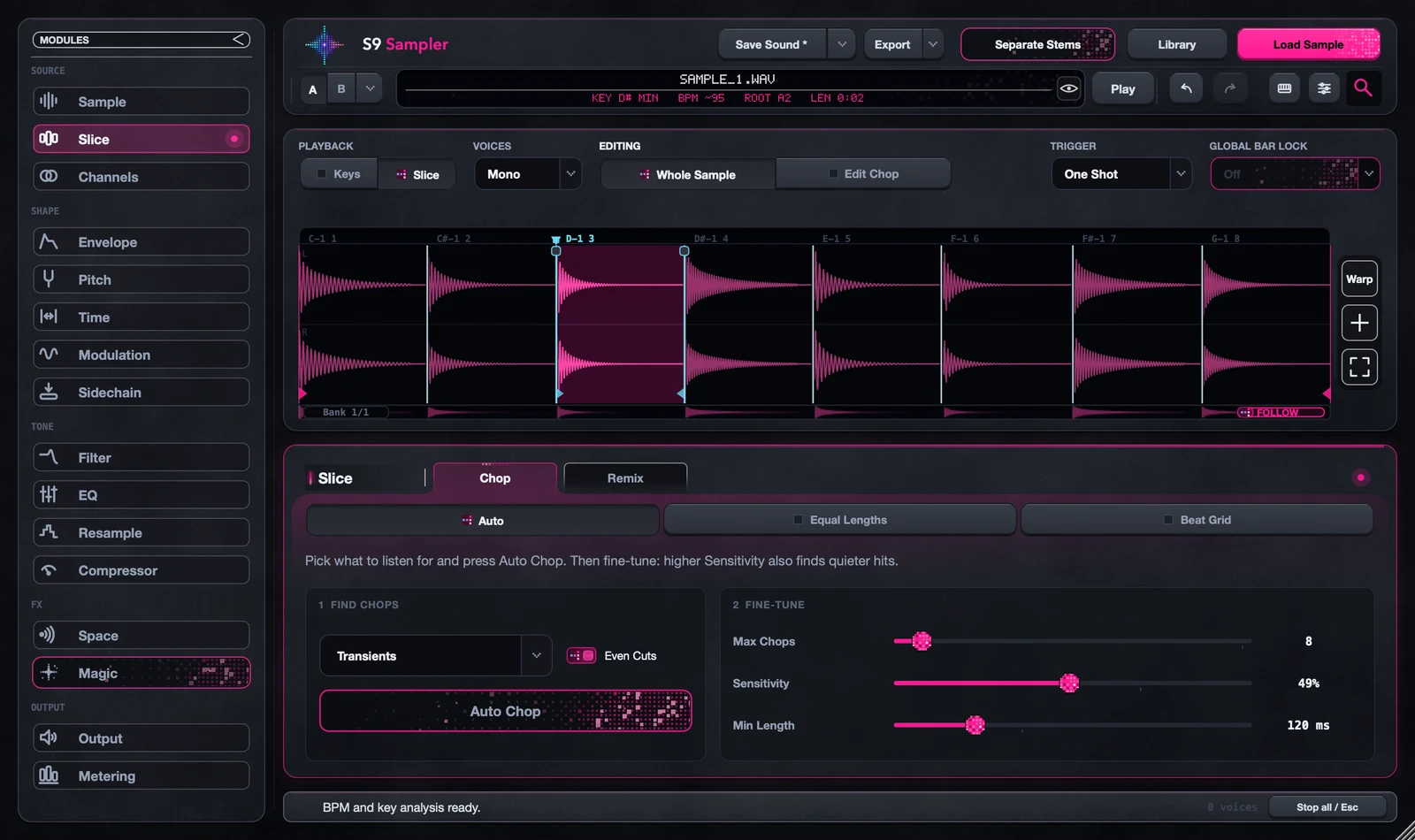Click the undo arrow icon

point(1186,88)
